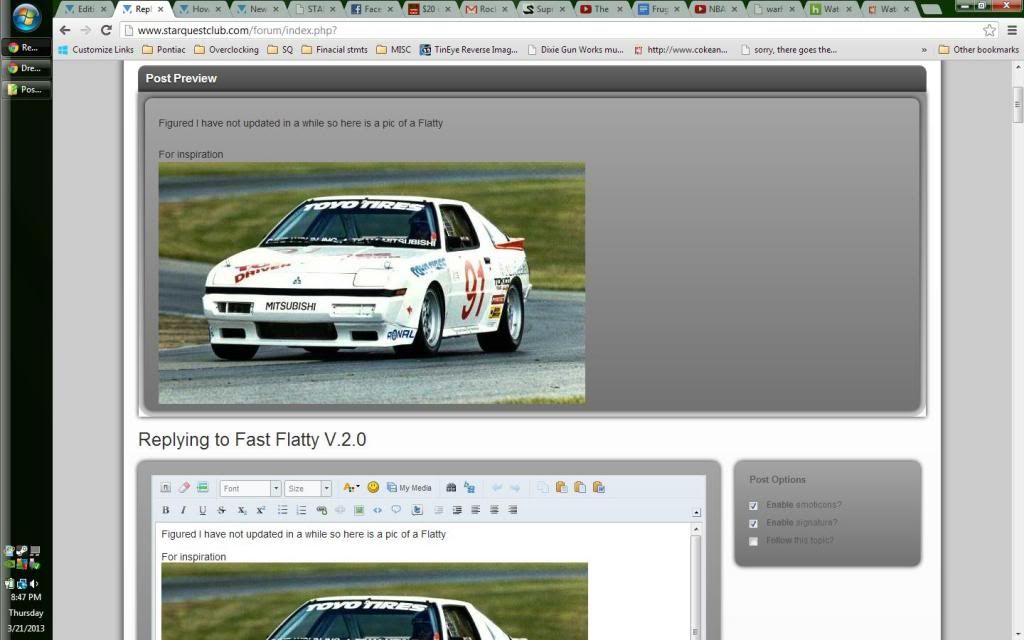The width and height of the screenshot is (1024, 640).
Task: Open Customize Links bookmark
Action: pos(95,50)
